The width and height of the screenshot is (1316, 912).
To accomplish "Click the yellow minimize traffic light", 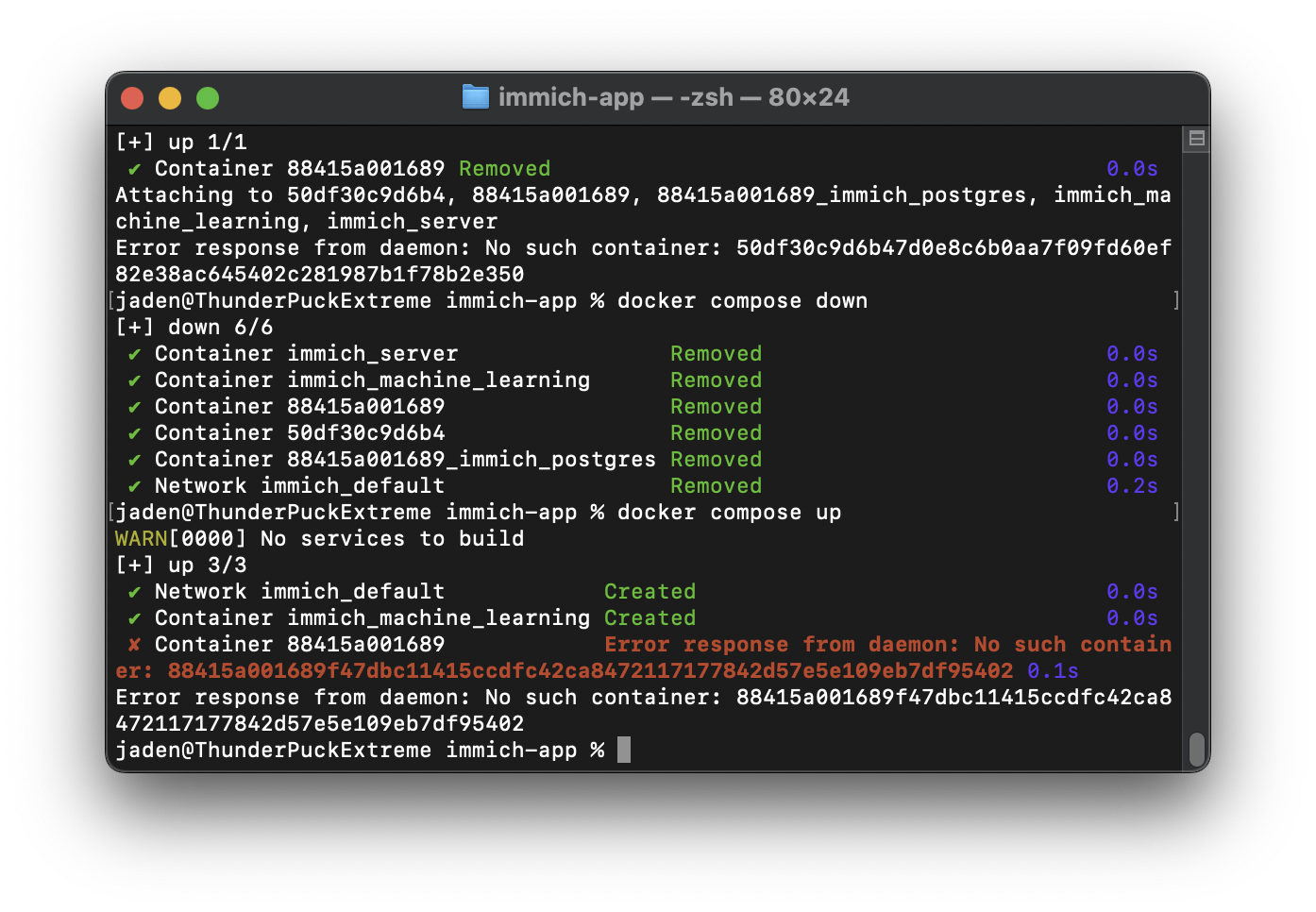I will [x=169, y=97].
